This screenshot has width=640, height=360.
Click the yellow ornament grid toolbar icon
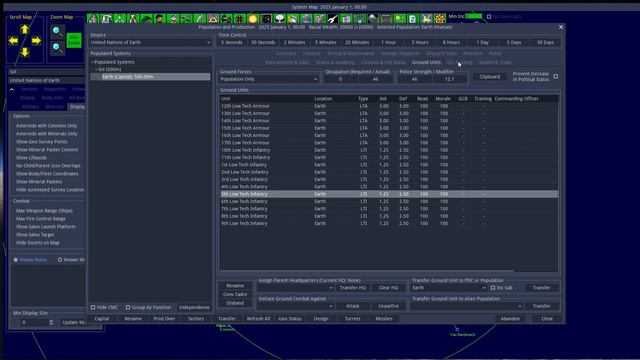tap(440, 18)
